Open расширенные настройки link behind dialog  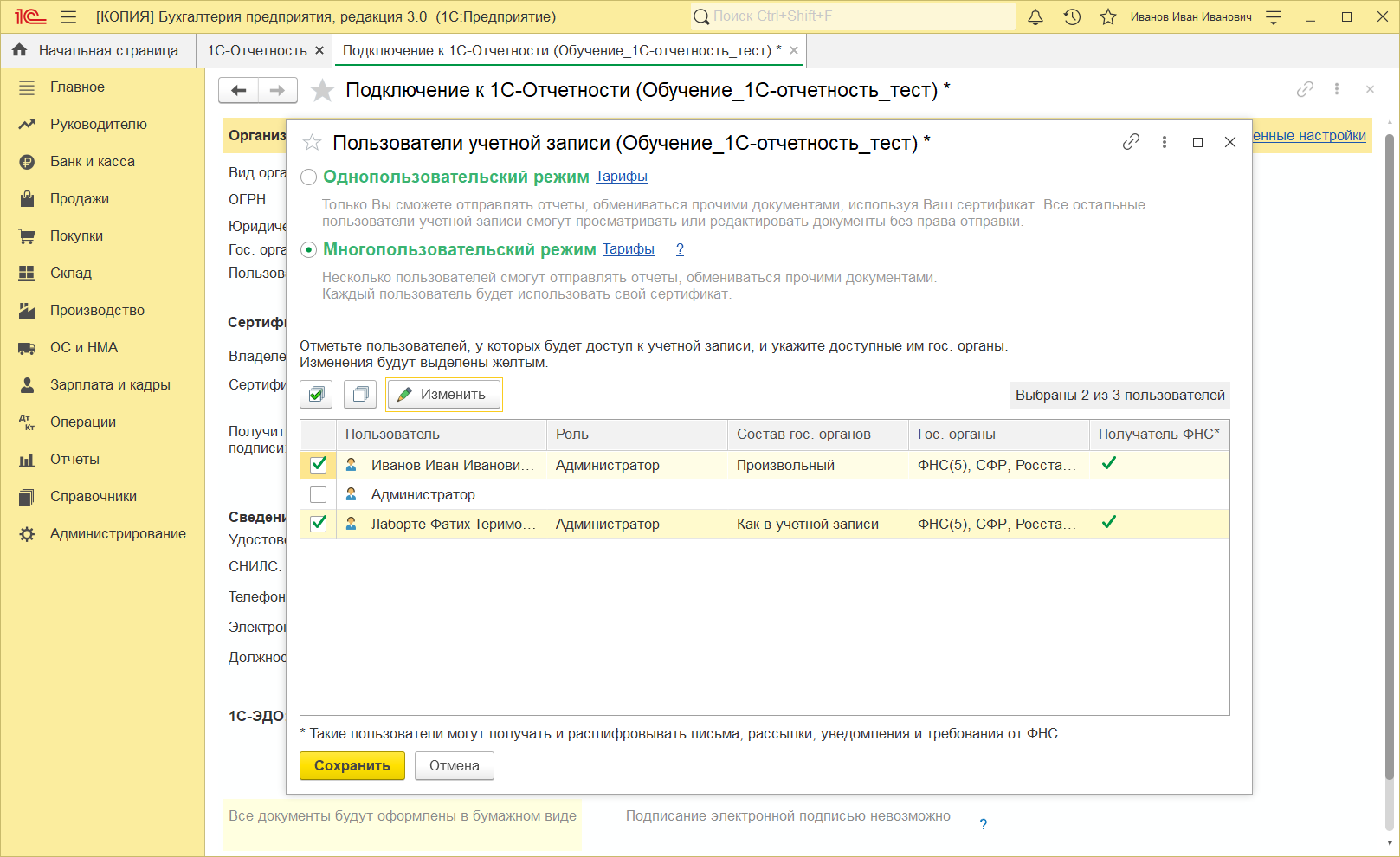click(x=1309, y=135)
